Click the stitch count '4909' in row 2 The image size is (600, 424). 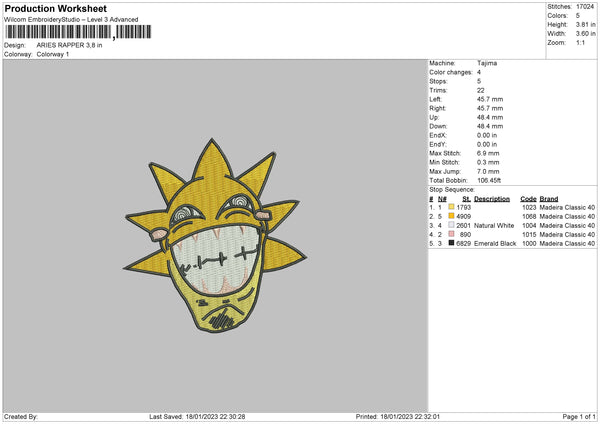tap(464, 217)
